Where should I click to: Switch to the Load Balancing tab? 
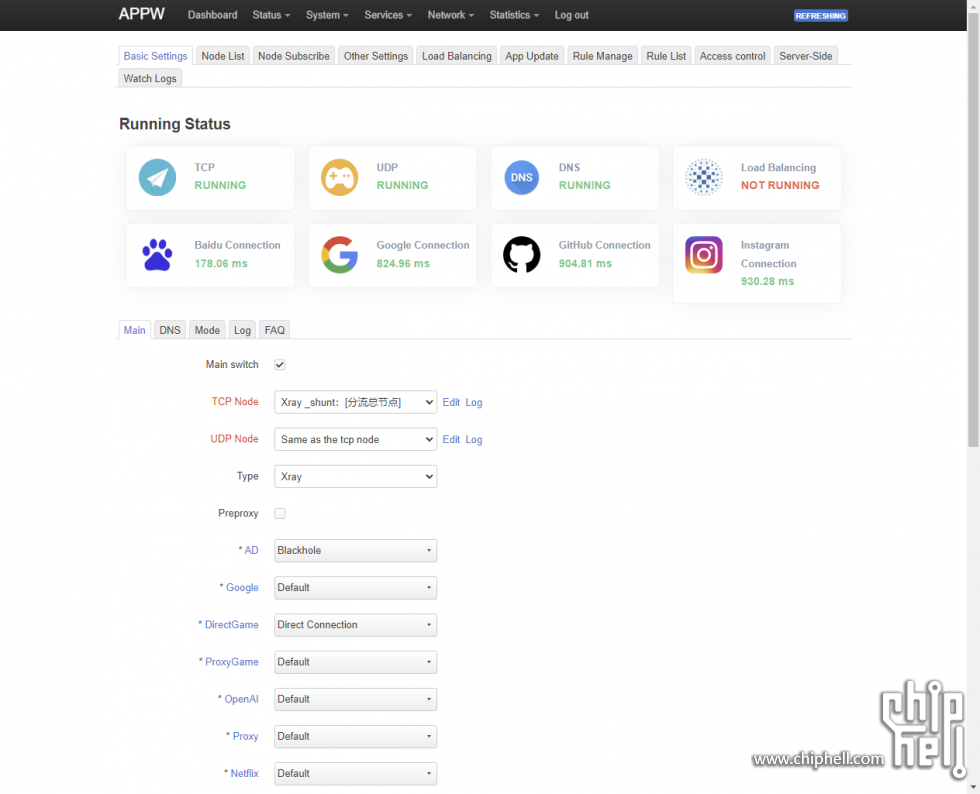[457, 56]
